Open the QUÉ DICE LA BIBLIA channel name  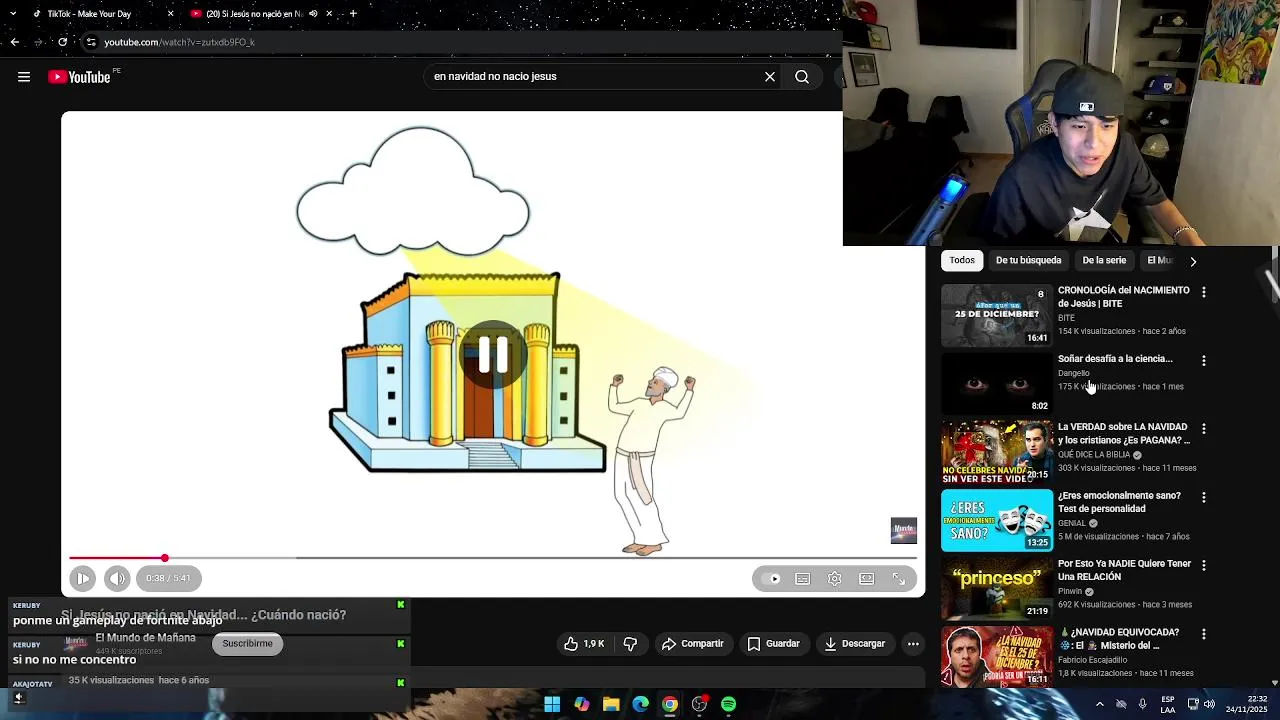tap(1094, 455)
